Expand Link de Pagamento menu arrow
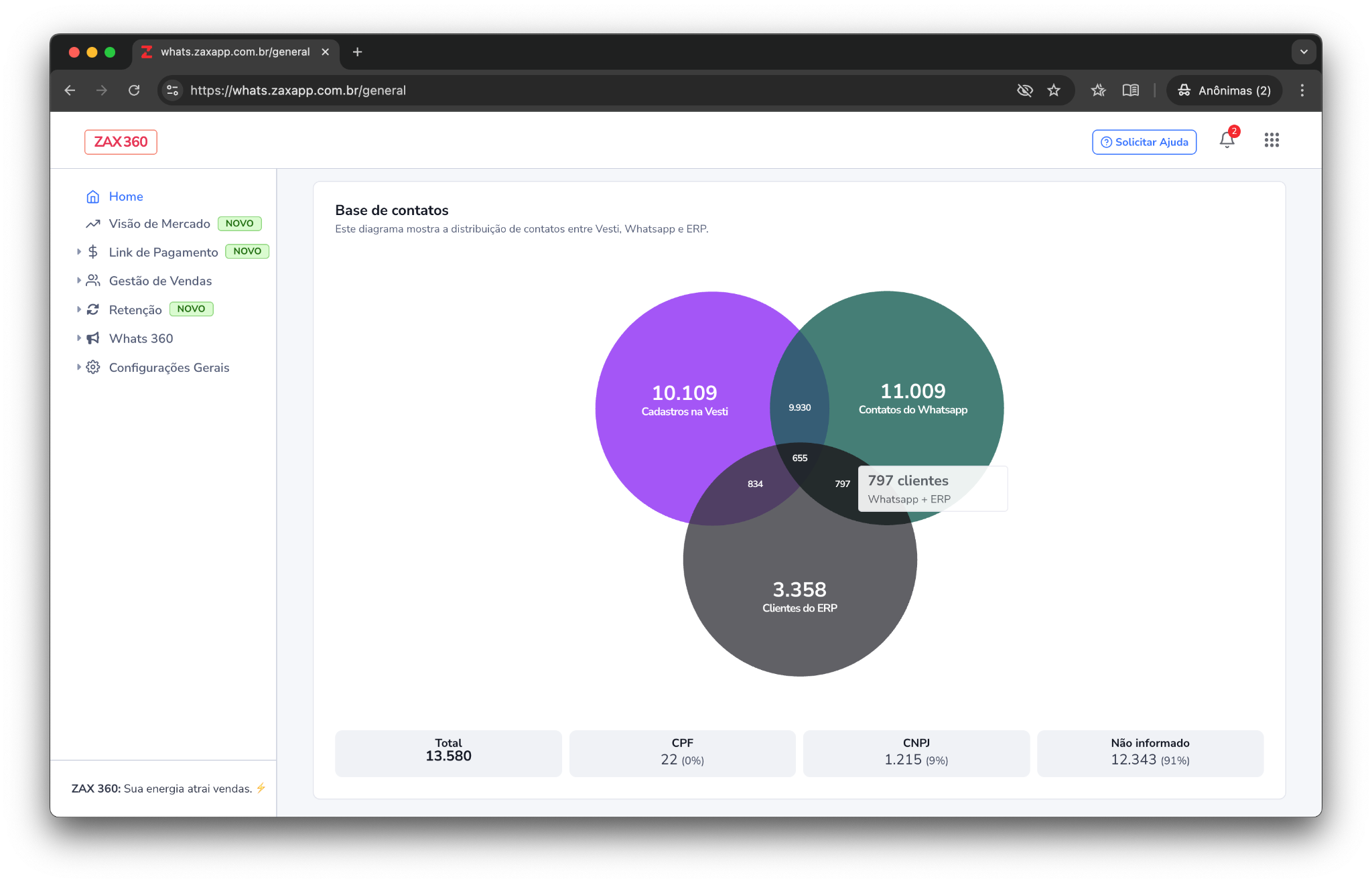Screen dimensions: 1372x883 (79, 252)
